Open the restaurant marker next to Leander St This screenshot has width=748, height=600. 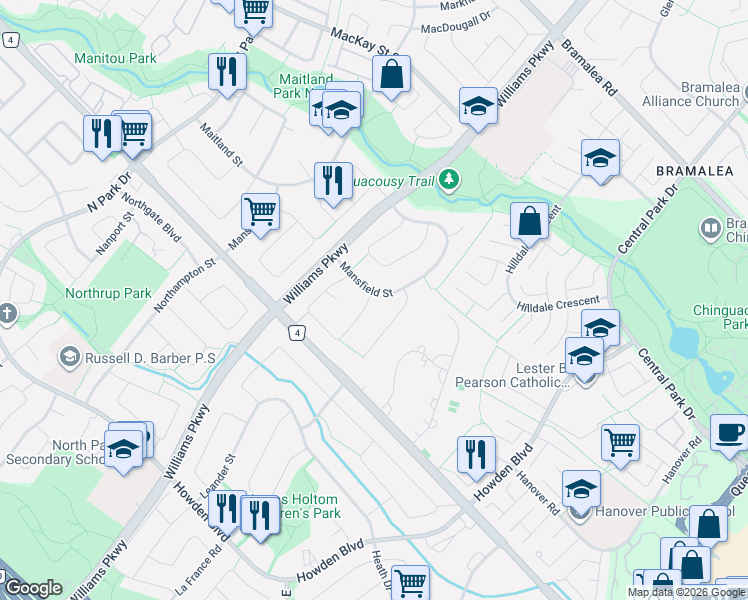226,511
